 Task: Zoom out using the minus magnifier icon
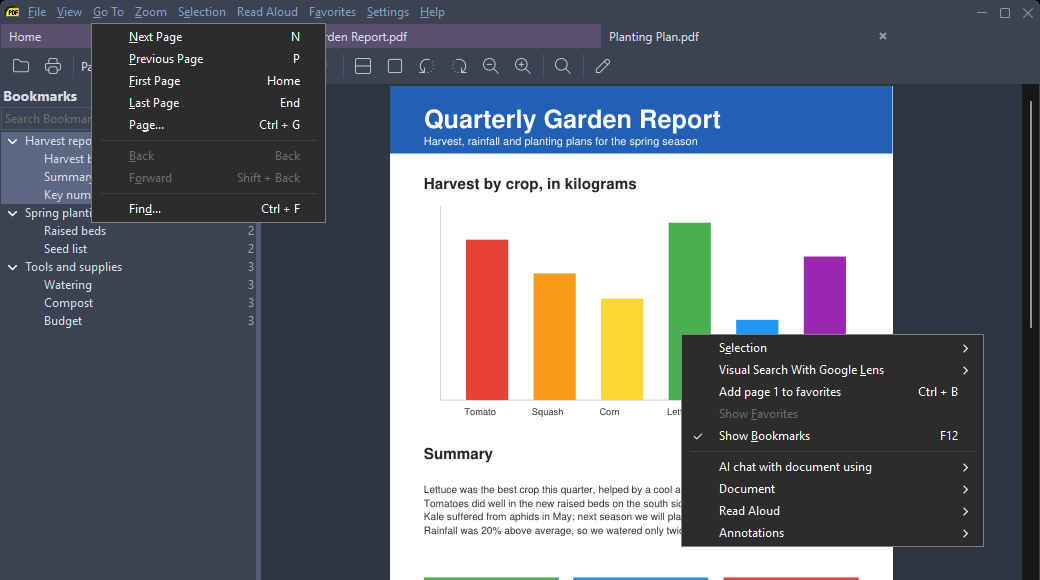(x=491, y=66)
